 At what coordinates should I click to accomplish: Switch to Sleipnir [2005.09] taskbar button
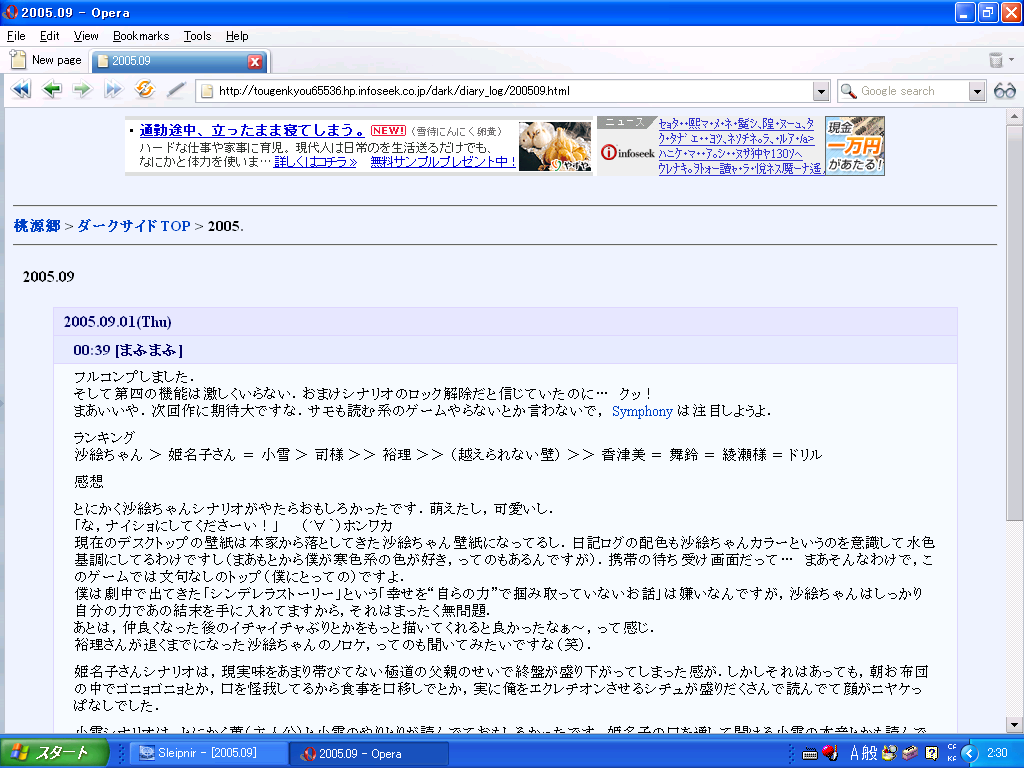coord(208,753)
